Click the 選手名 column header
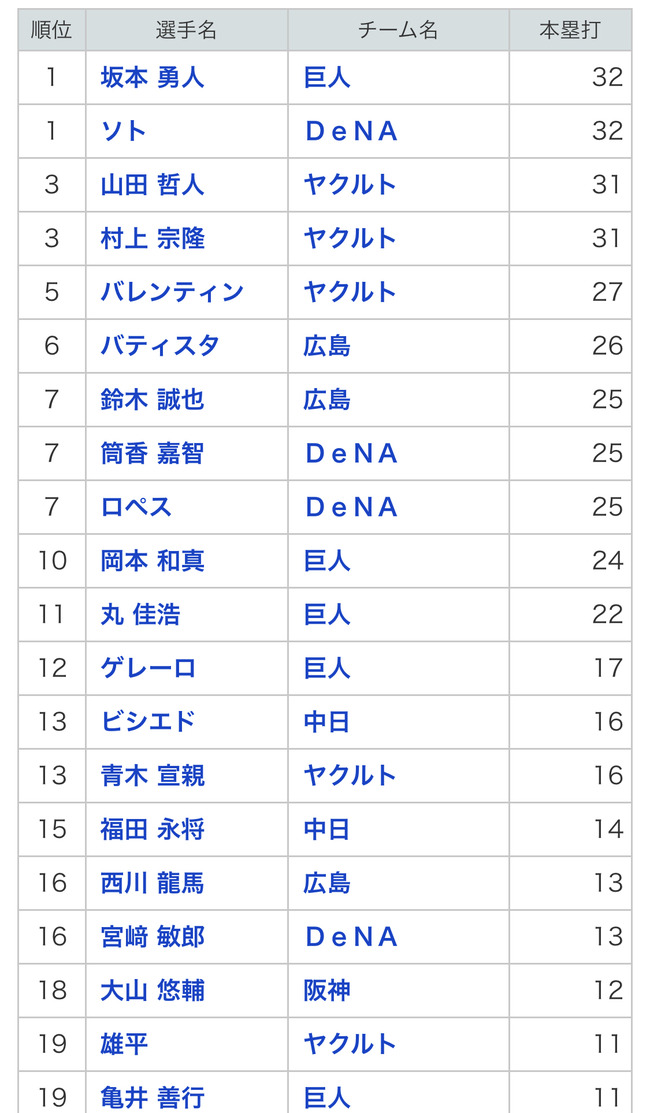 187,30
